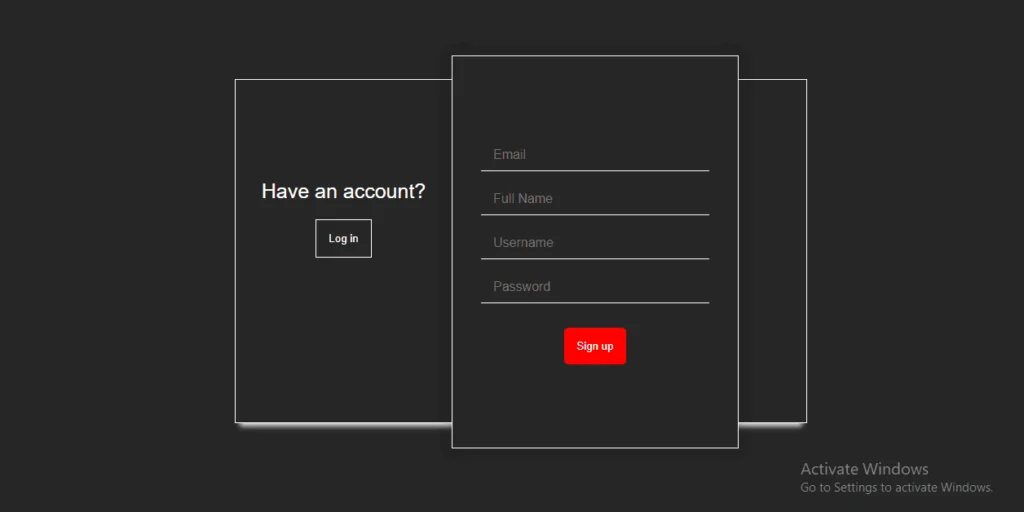Image resolution: width=1024 pixels, height=512 pixels.
Task: Submit with the red Sign up button
Action: (595, 346)
